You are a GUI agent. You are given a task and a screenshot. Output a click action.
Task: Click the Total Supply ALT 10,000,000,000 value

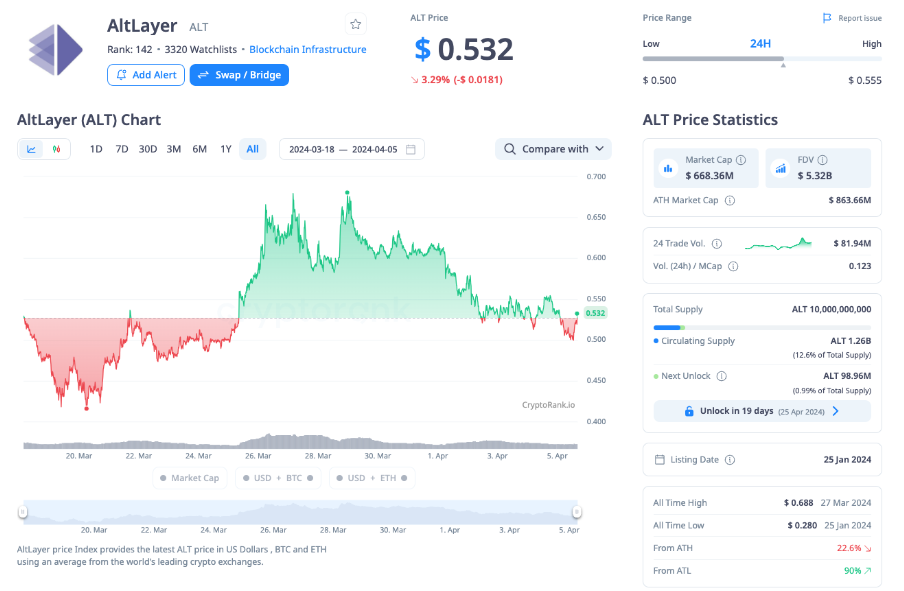[831, 310]
